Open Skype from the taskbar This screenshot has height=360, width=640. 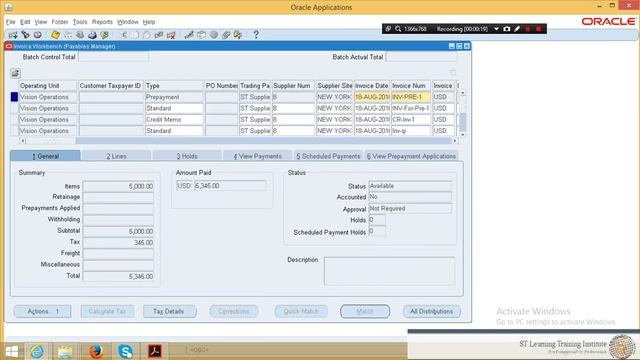(125, 351)
